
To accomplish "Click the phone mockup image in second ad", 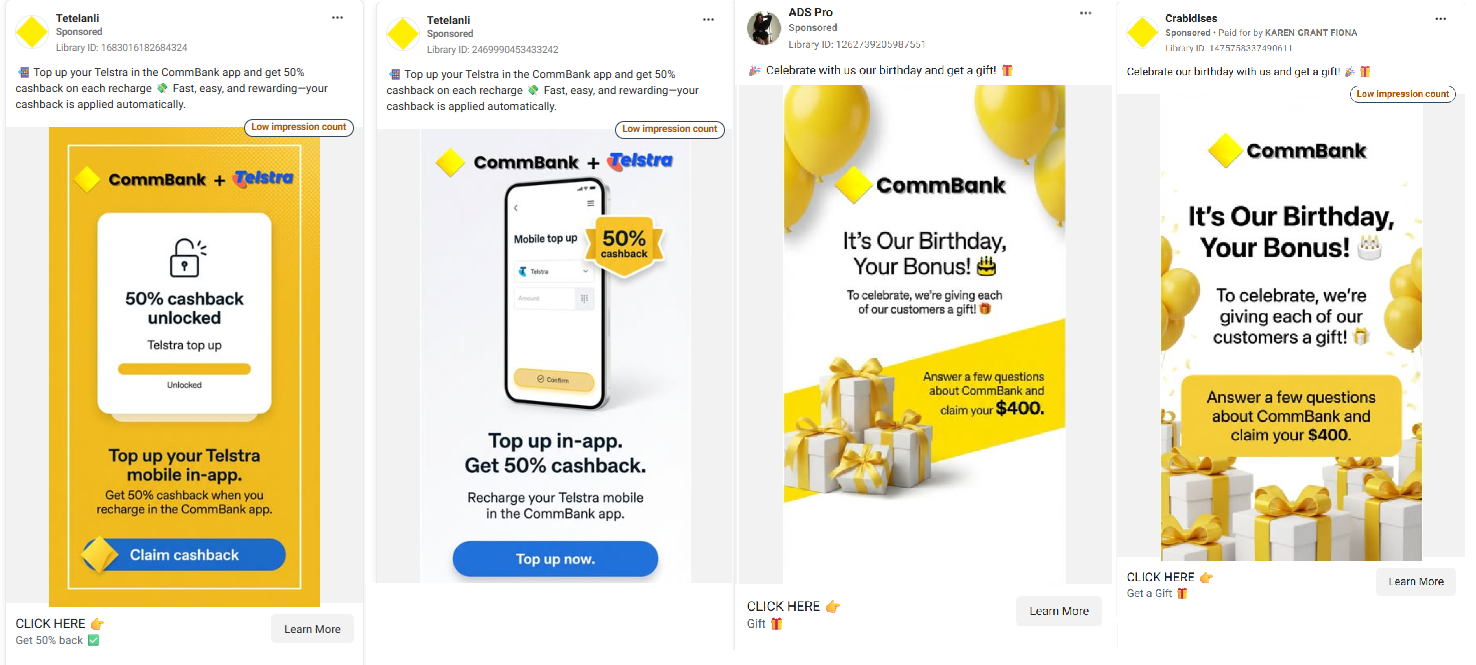I will pos(556,294).
